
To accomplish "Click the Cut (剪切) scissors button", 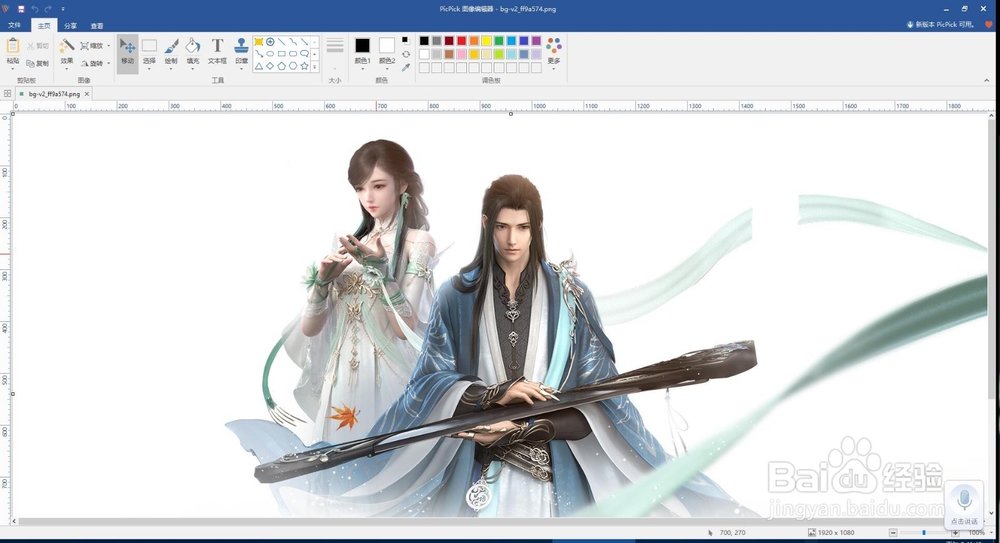I will [38, 46].
